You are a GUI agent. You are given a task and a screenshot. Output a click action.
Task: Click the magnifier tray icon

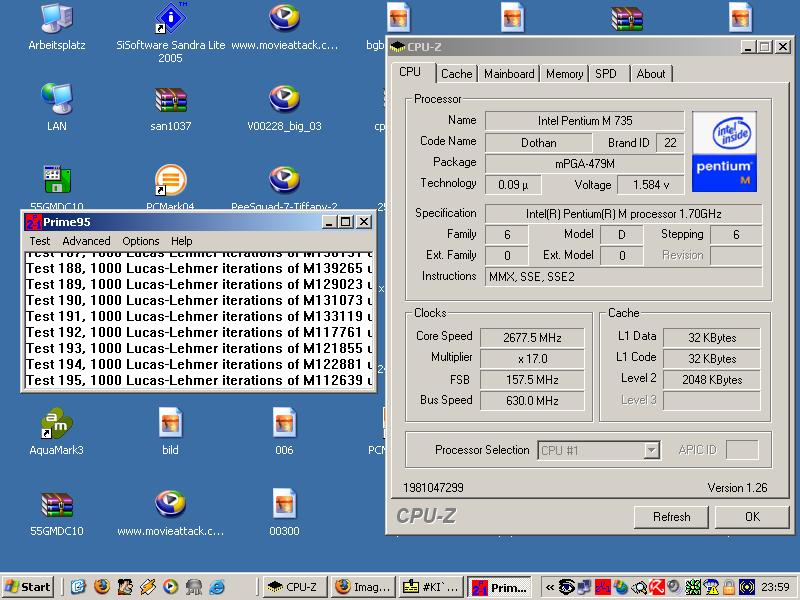click(639, 588)
